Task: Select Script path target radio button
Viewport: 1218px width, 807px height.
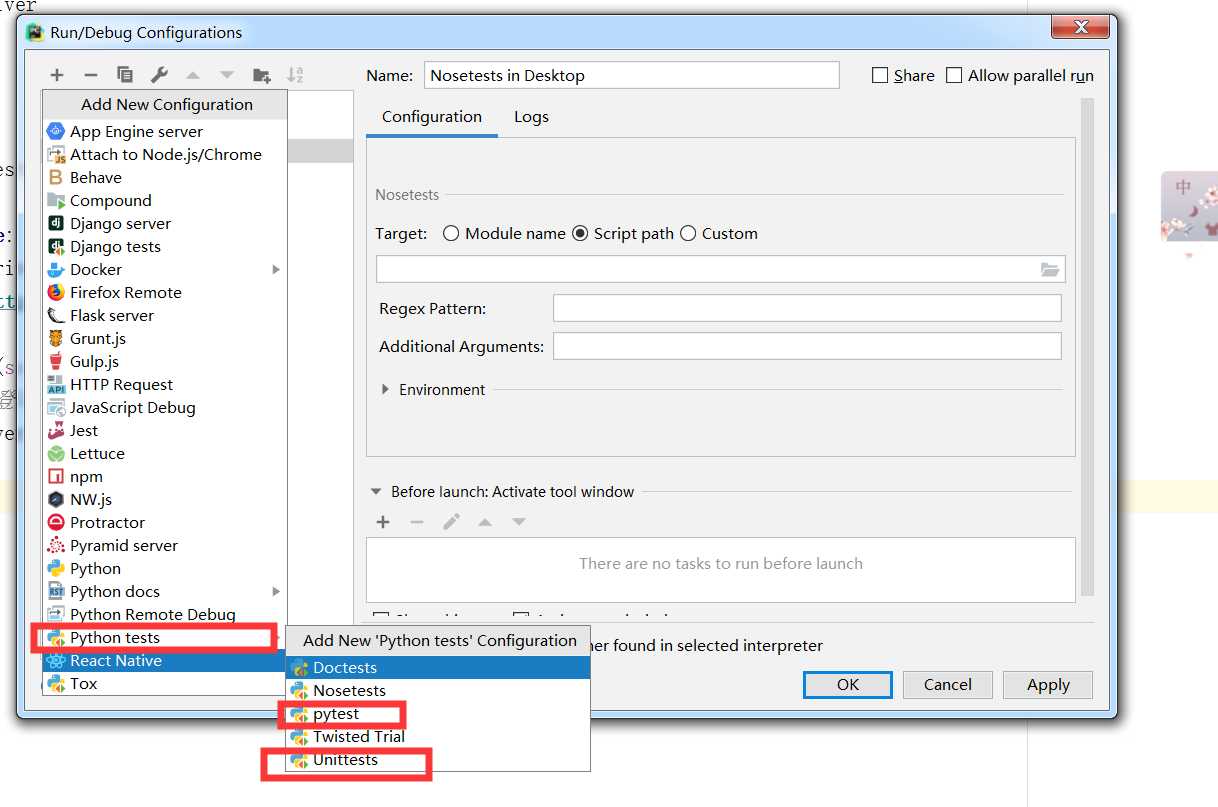Action: point(580,233)
